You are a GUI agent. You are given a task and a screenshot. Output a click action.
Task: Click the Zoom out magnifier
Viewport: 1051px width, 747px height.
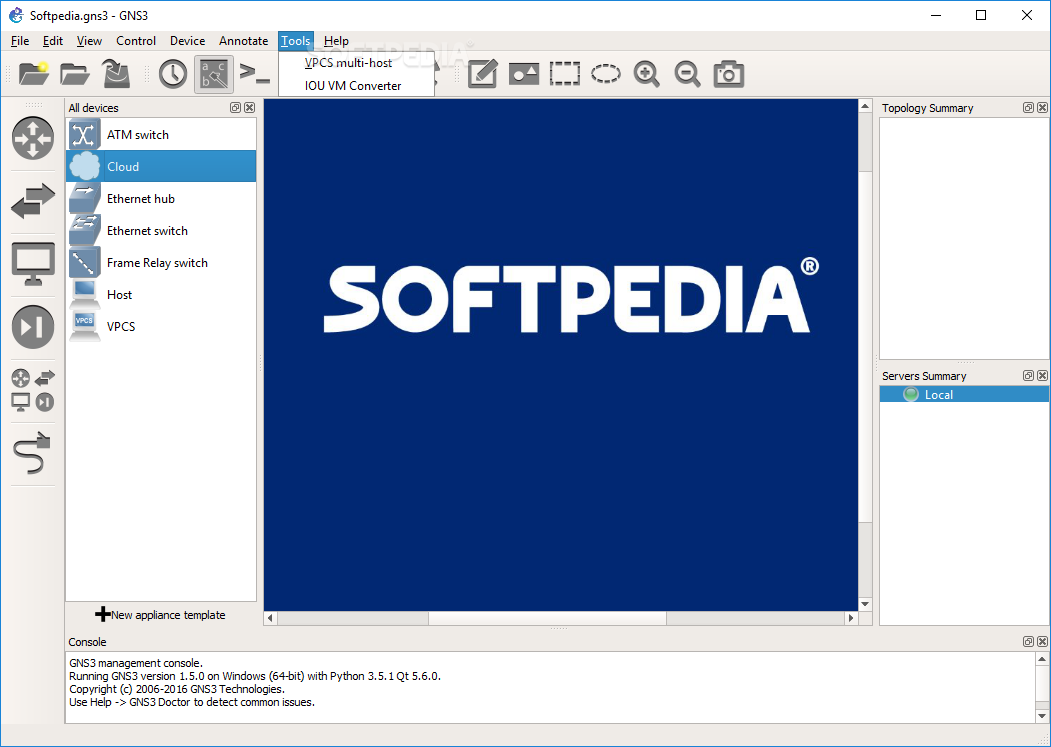pos(688,73)
